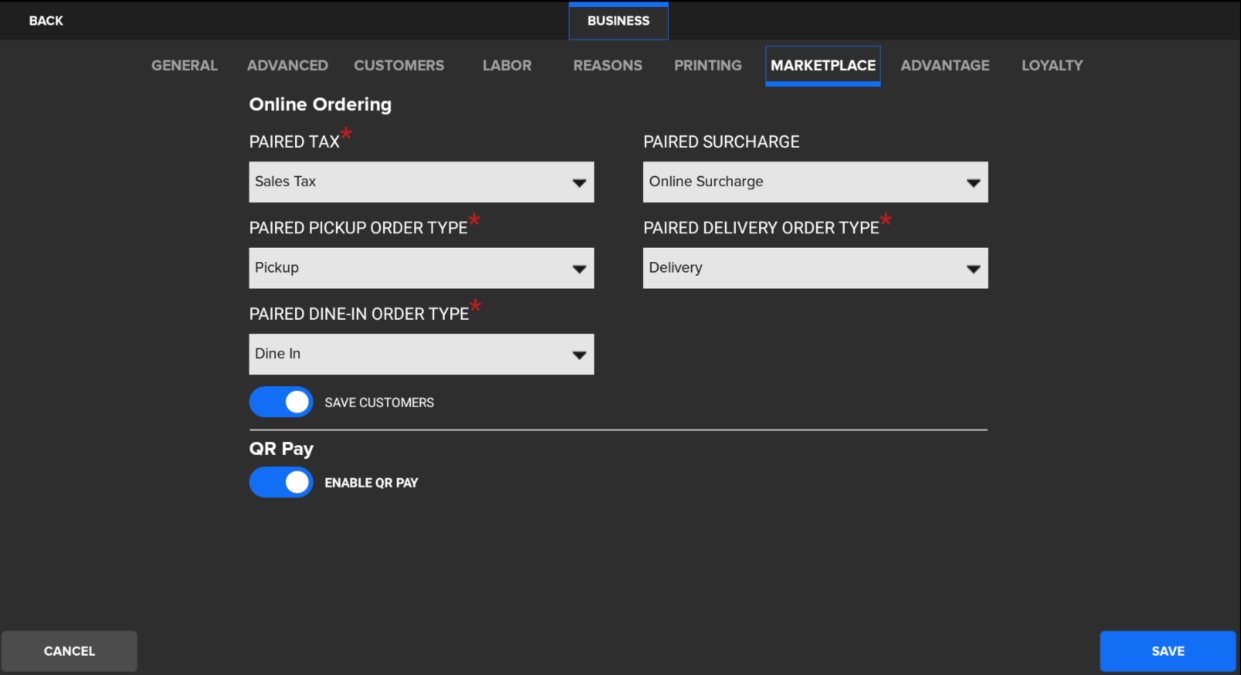Open Paired Pickup Order Type dropdown
Screen dimensions: 1241x675
(x=421, y=268)
